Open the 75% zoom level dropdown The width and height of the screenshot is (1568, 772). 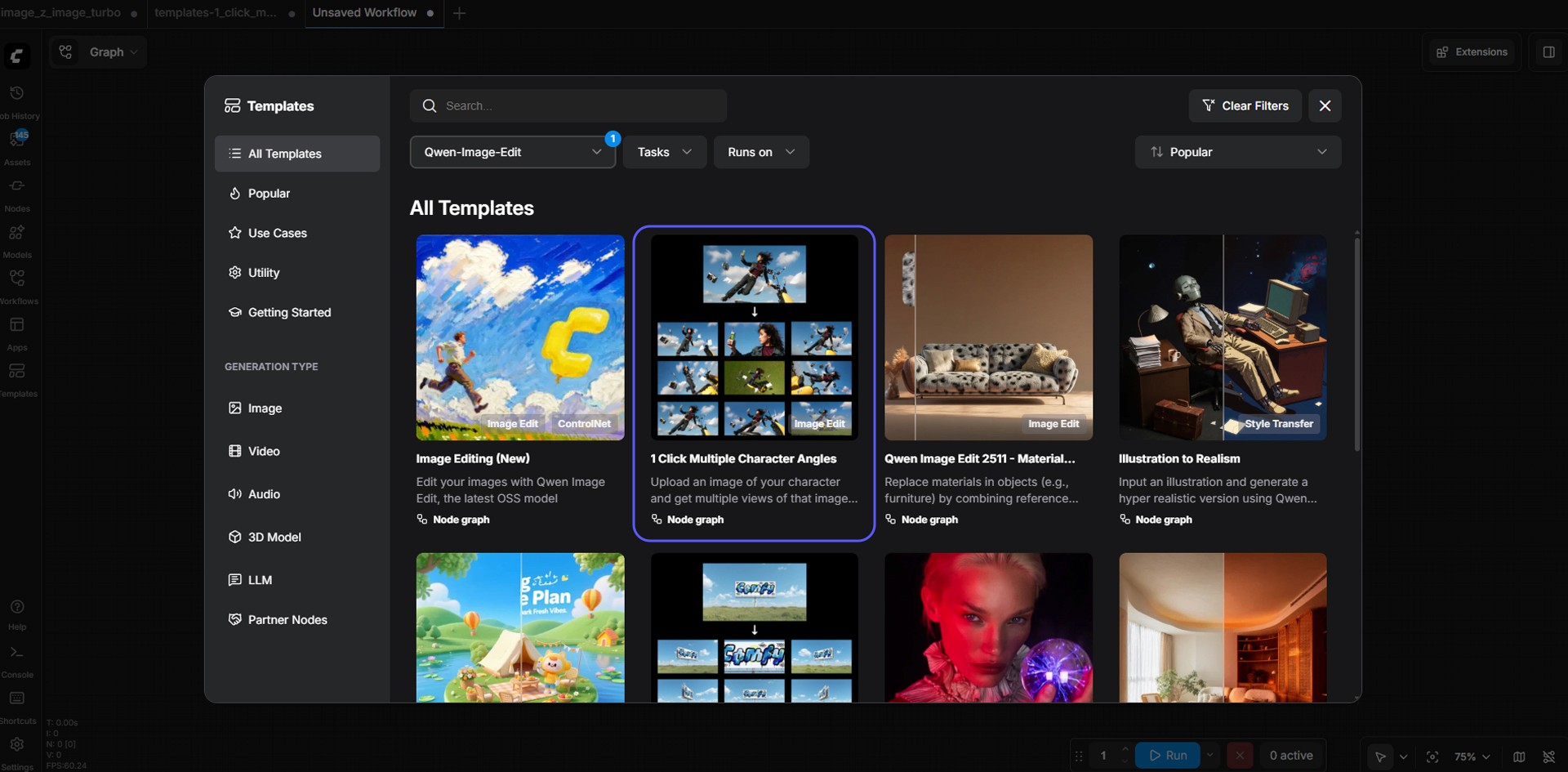pyautogui.click(x=1472, y=757)
